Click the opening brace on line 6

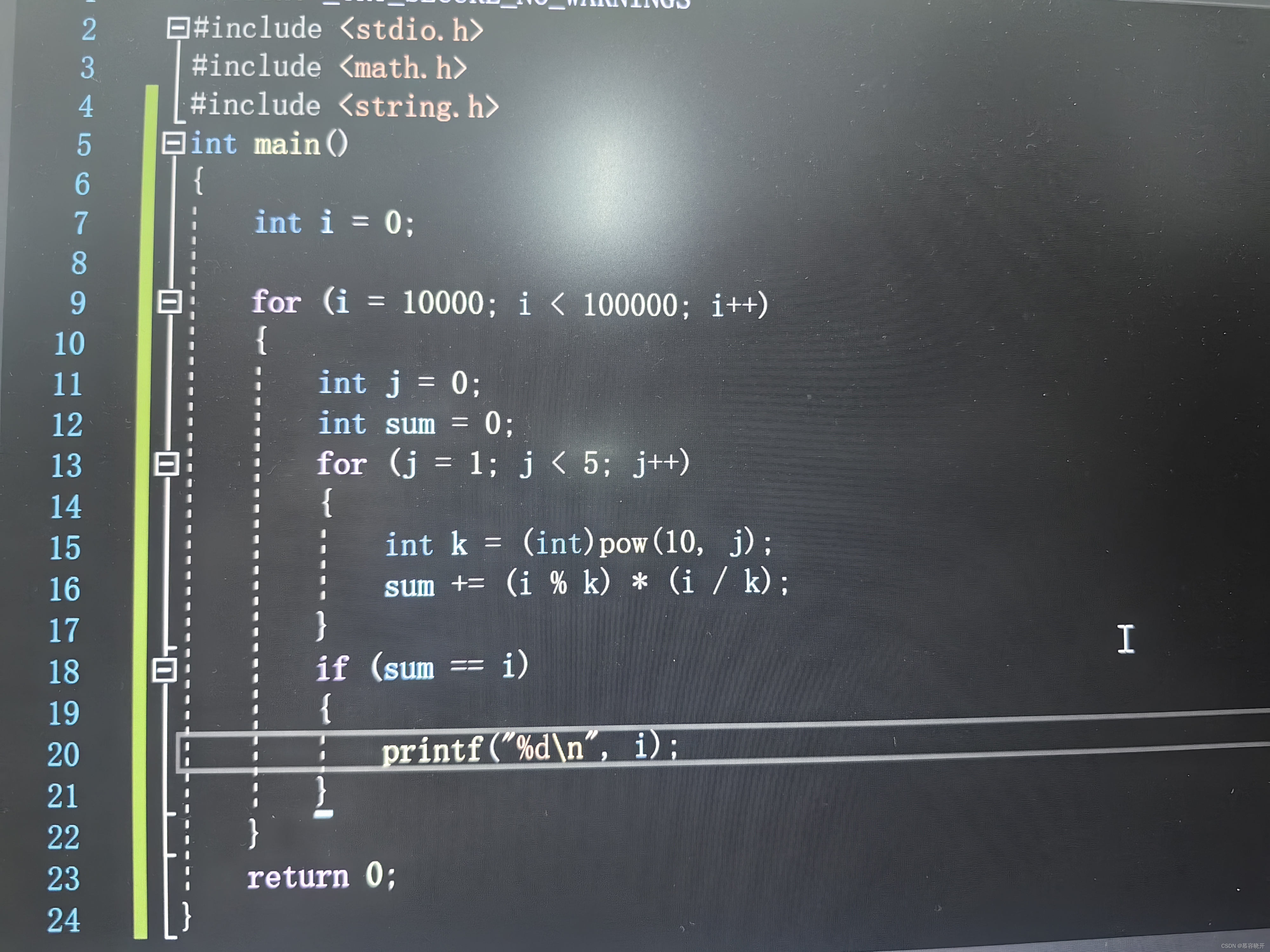[198, 181]
